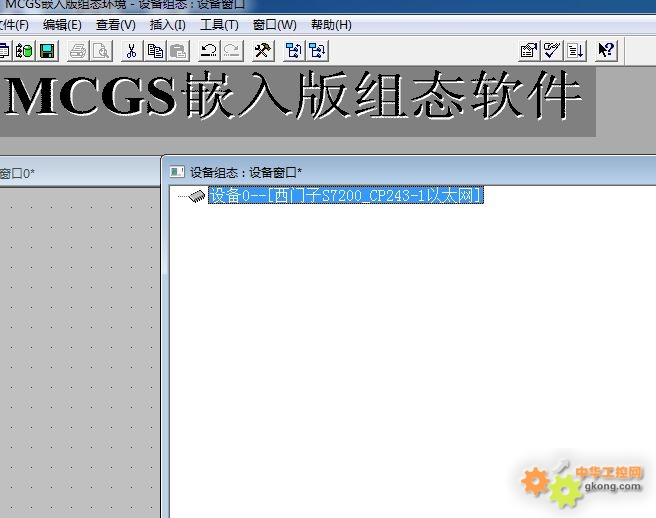Open the real-time database icon
The width and height of the screenshot is (656, 518).
pyautogui.click(x=24, y=51)
